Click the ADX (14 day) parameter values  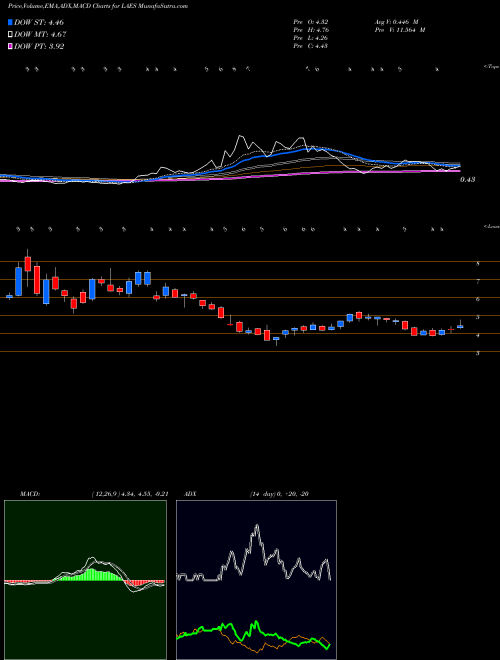pos(278,494)
